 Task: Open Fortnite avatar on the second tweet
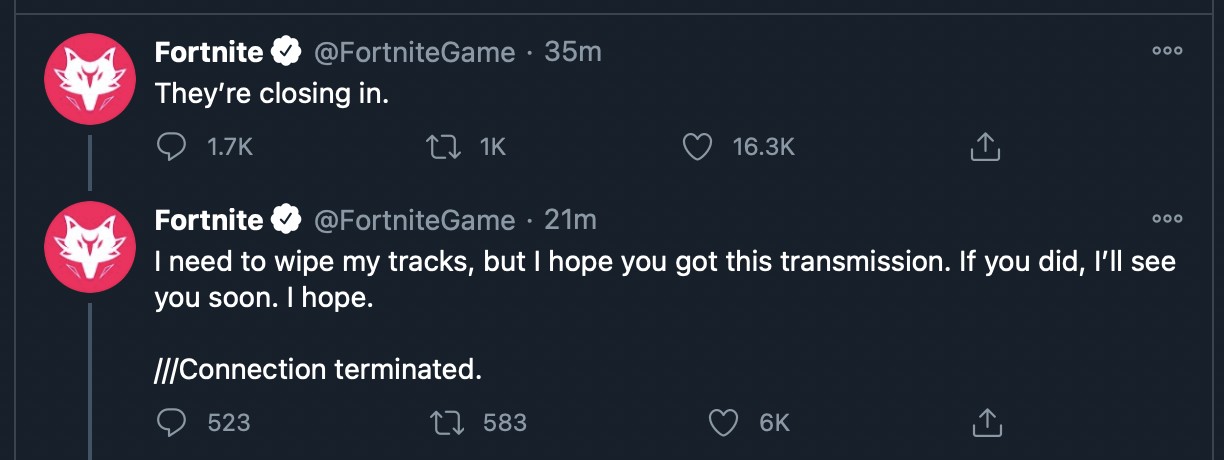(x=91, y=246)
